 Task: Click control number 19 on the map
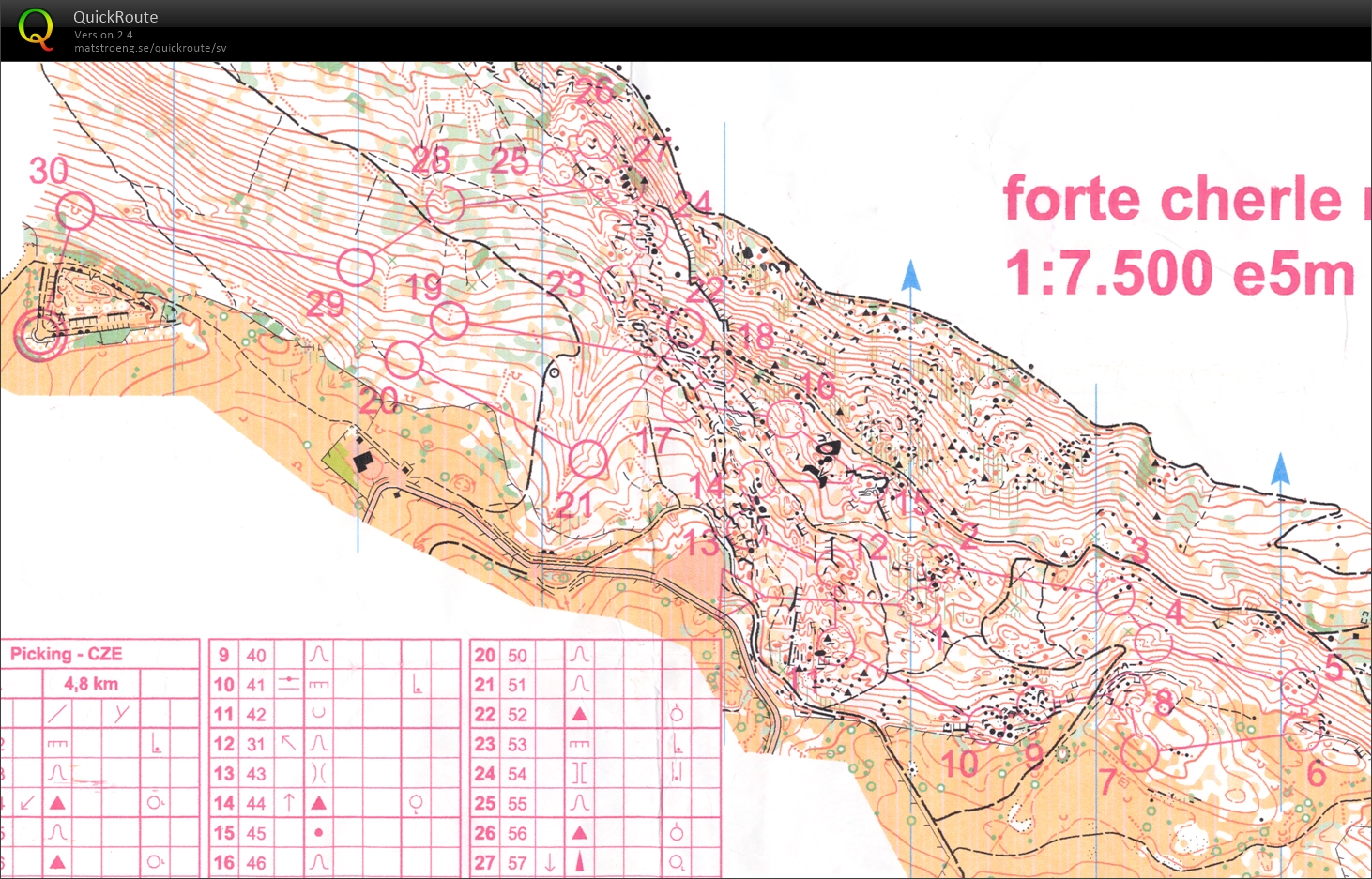tap(423, 287)
